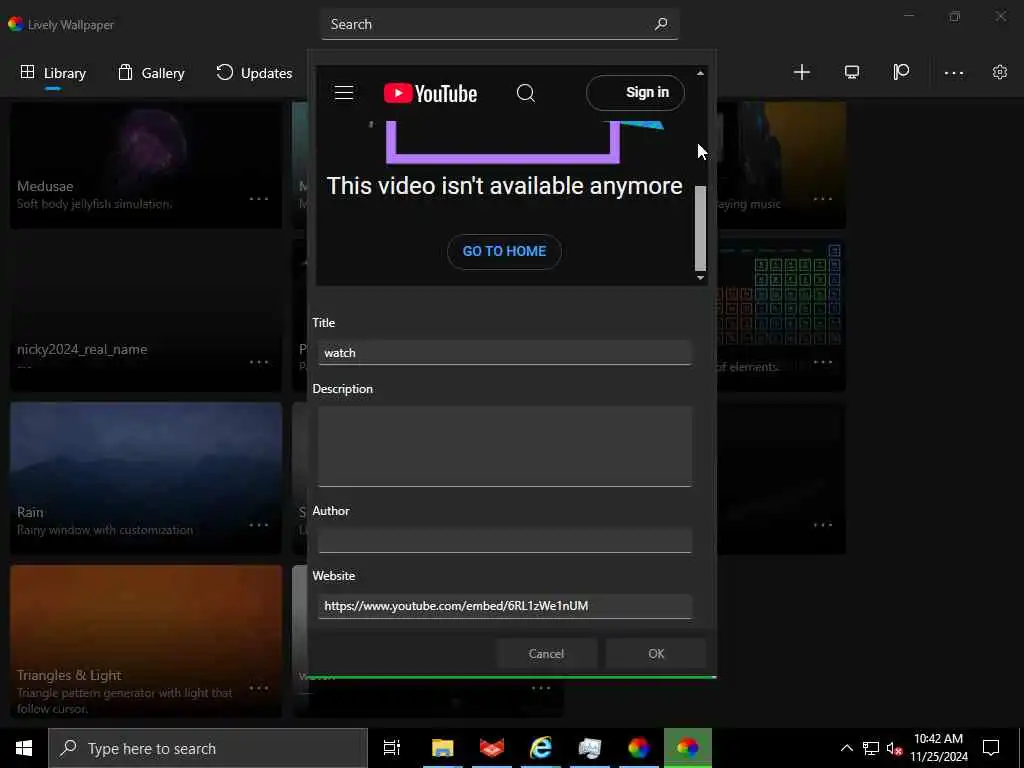Open Task View from taskbar
This screenshot has width=1024, height=768.
point(392,748)
